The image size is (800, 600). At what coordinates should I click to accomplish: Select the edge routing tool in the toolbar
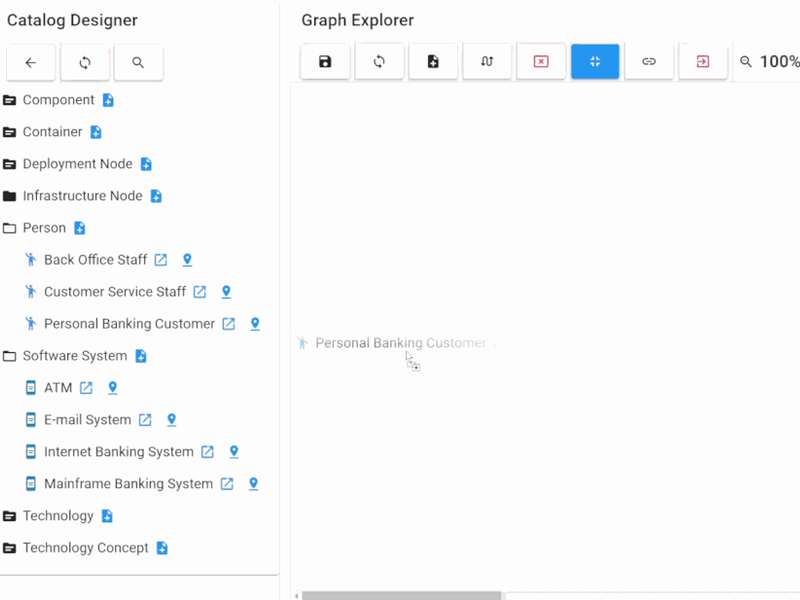487,61
